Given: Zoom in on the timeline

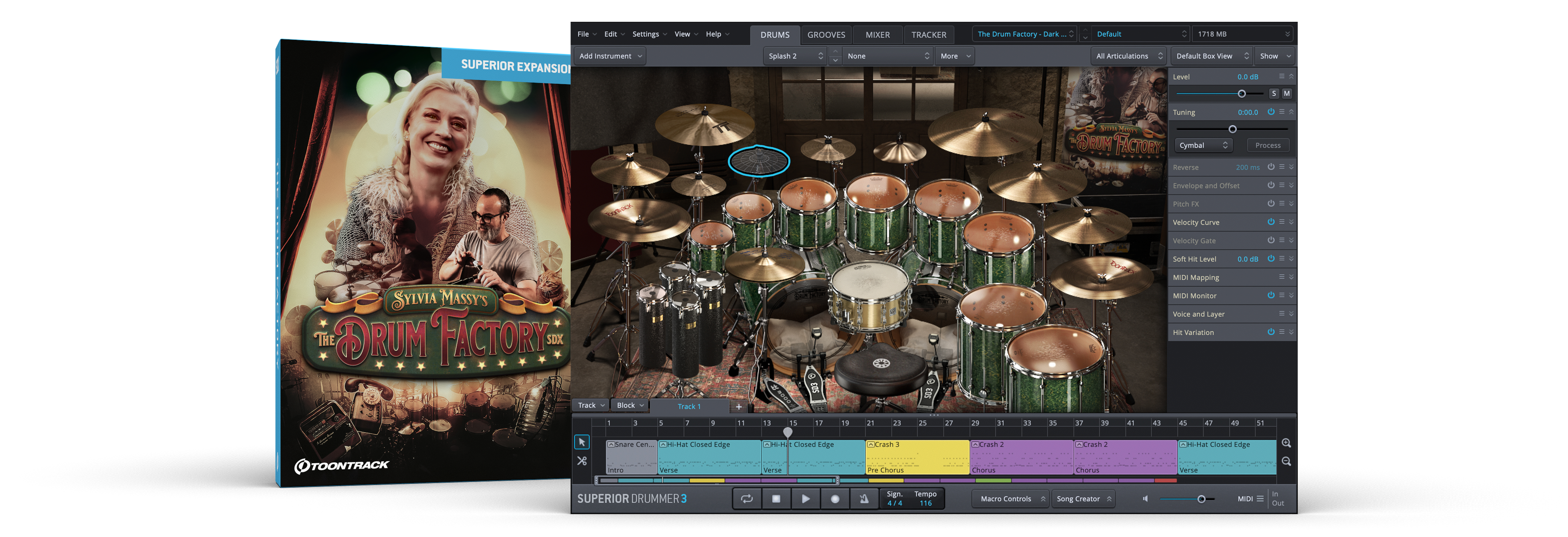Looking at the screenshot, I should [x=1285, y=443].
